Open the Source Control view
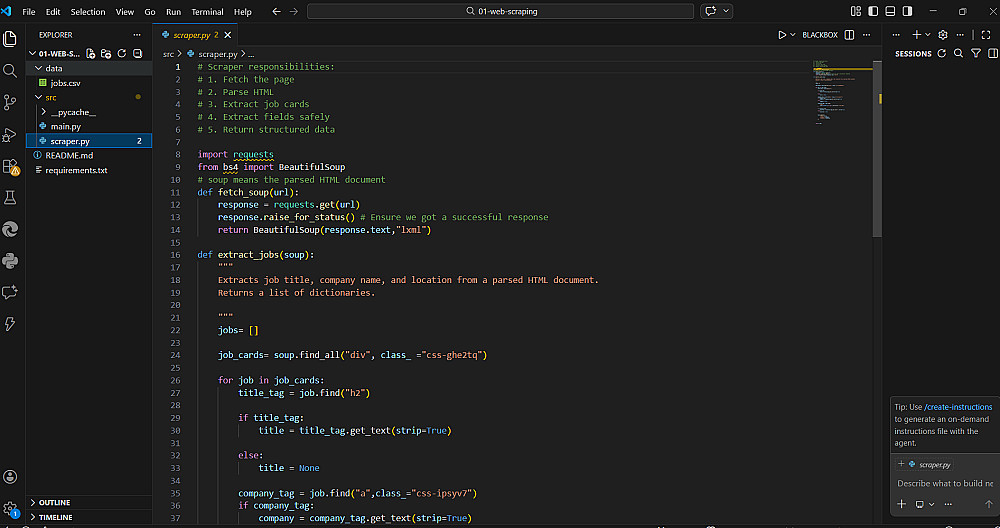Image resolution: width=1000 pixels, height=528 pixels. (11, 102)
